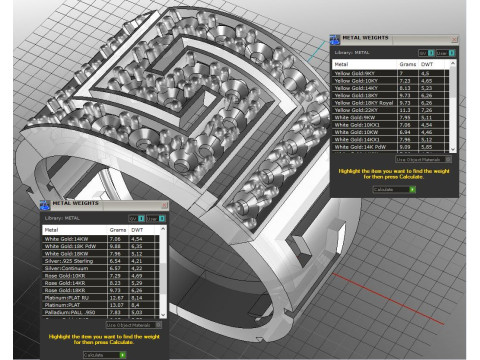
Task: Click the scroll-up arrow in the lower-left metal list
Action: tap(163, 229)
